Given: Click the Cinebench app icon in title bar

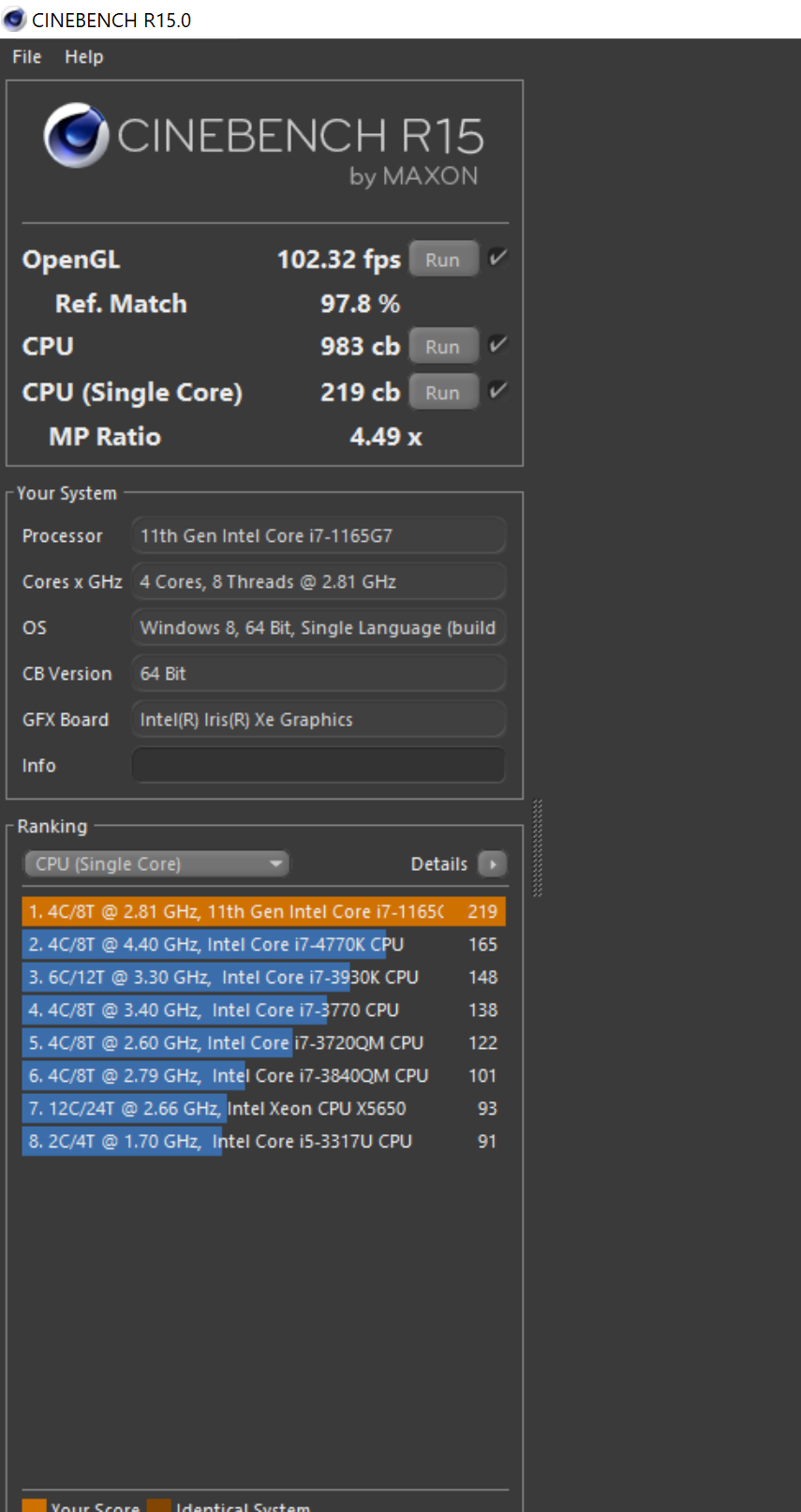Looking at the screenshot, I should pos(13,19).
